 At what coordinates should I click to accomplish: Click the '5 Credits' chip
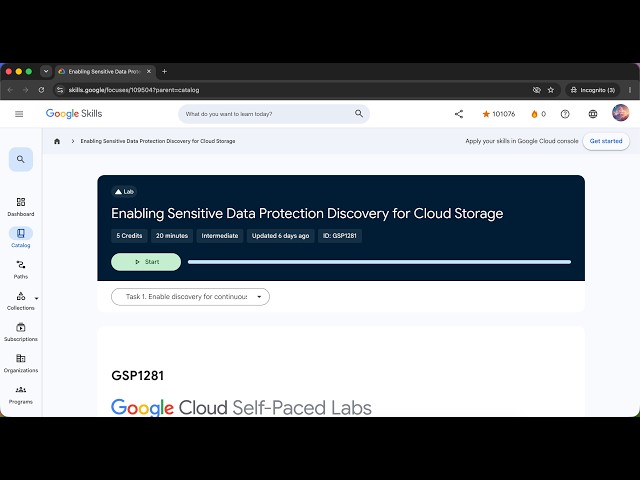[129, 236]
